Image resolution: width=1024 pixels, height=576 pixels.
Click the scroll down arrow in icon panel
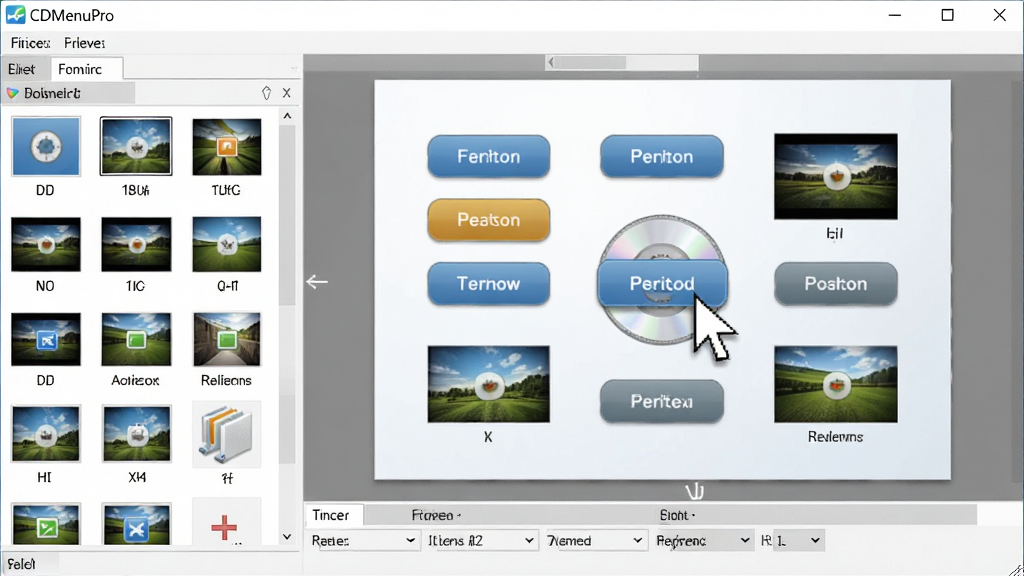[287, 537]
